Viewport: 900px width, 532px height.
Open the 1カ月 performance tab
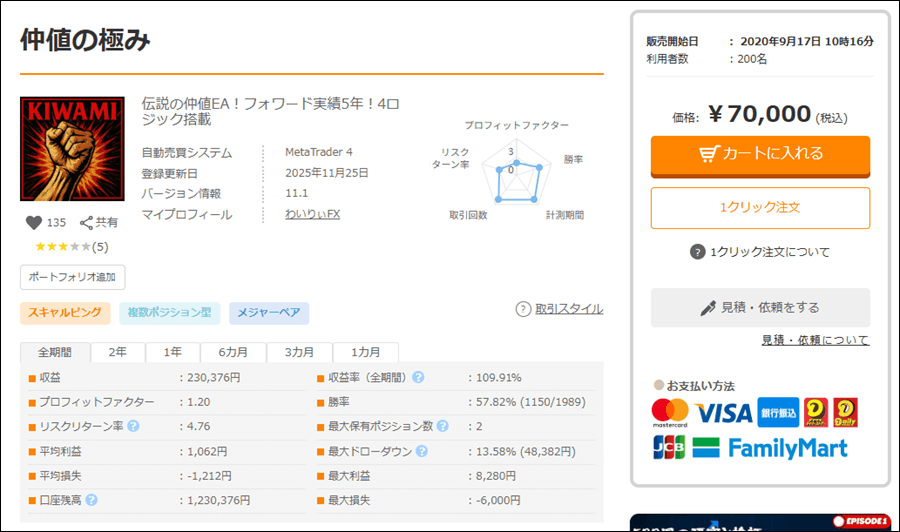pos(364,352)
